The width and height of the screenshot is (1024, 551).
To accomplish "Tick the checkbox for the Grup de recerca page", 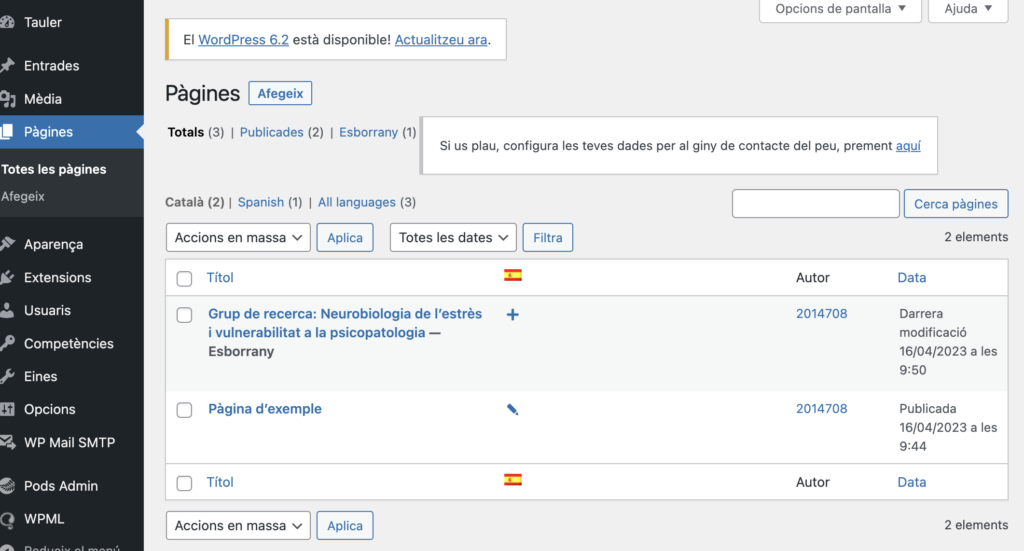I will tap(184, 315).
